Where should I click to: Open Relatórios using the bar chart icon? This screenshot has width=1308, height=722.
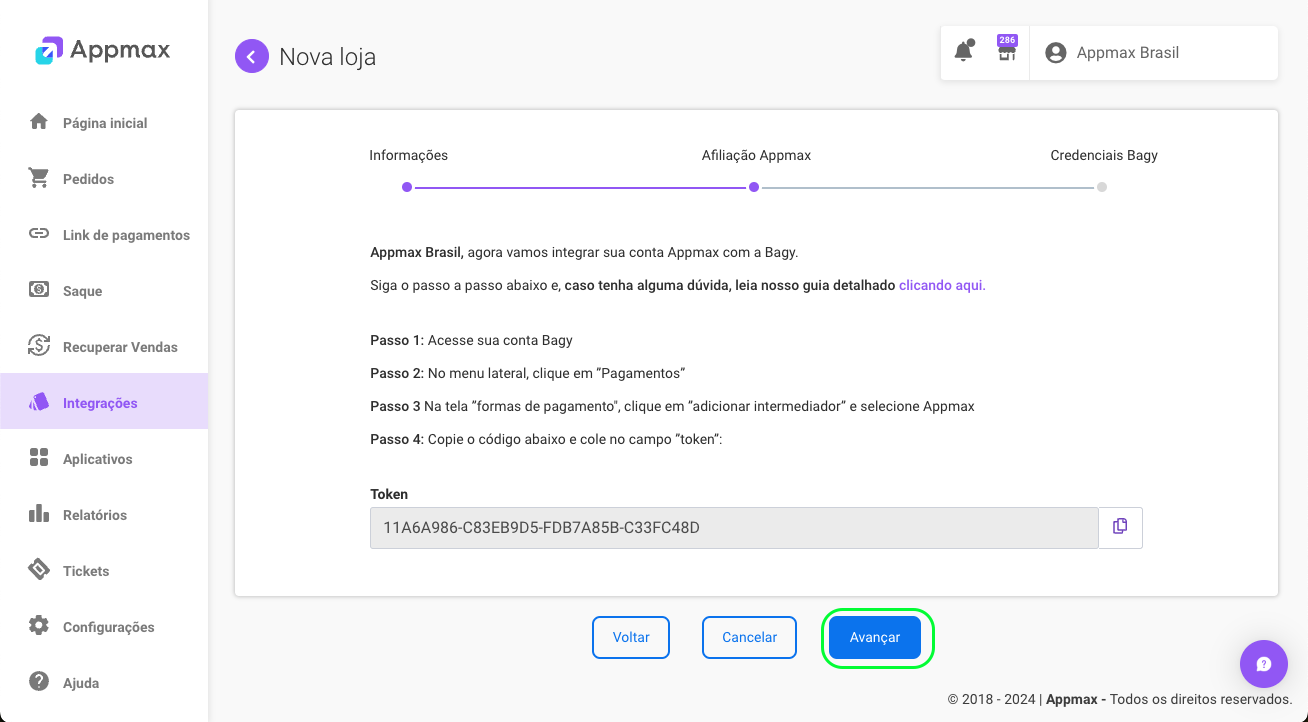pyautogui.click(x=39, y=514)
